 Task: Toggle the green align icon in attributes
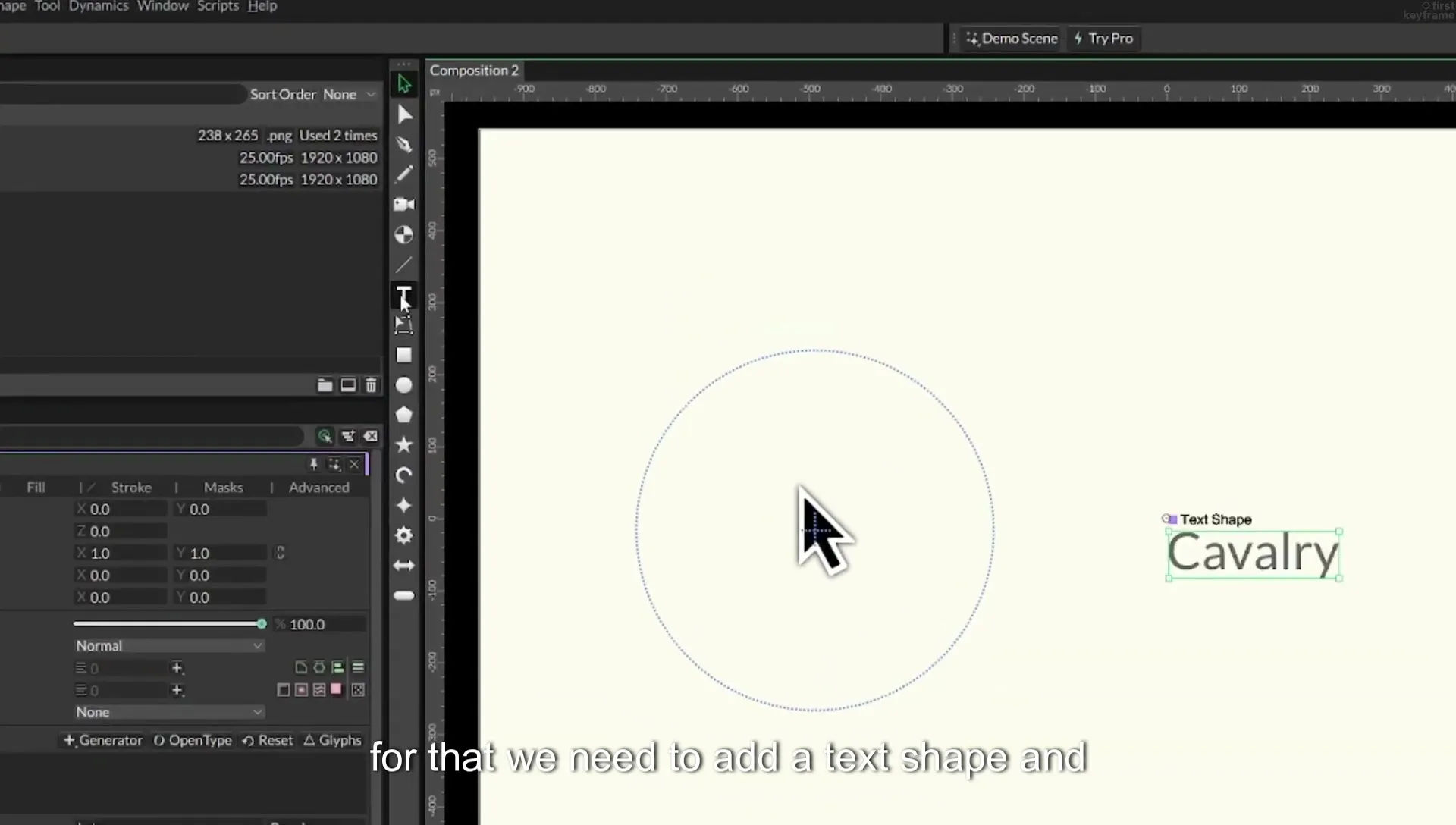click(337, 667)
